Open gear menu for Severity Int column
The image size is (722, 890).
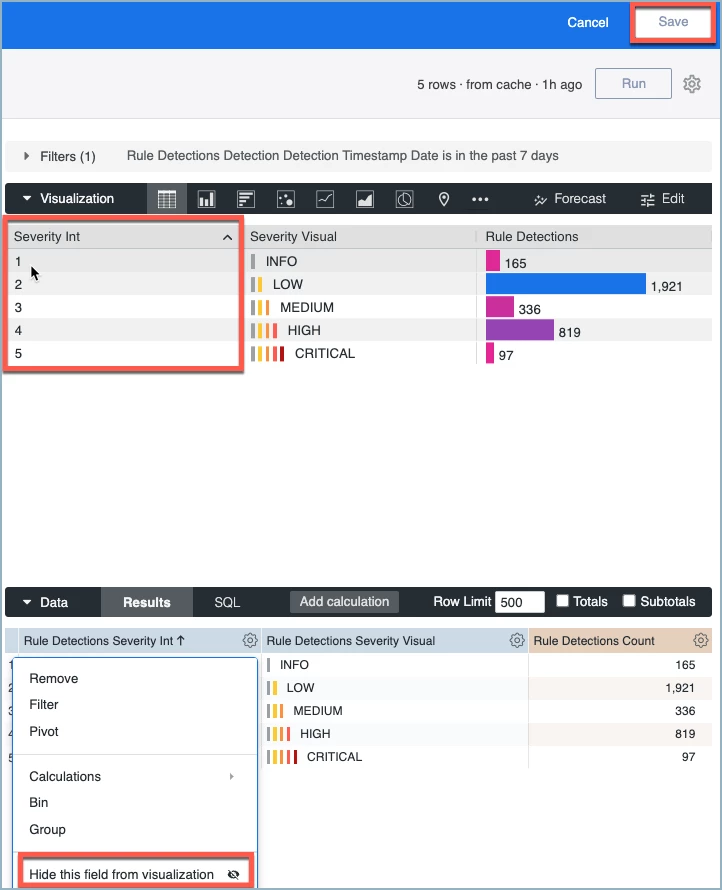(x=250, y=640)
